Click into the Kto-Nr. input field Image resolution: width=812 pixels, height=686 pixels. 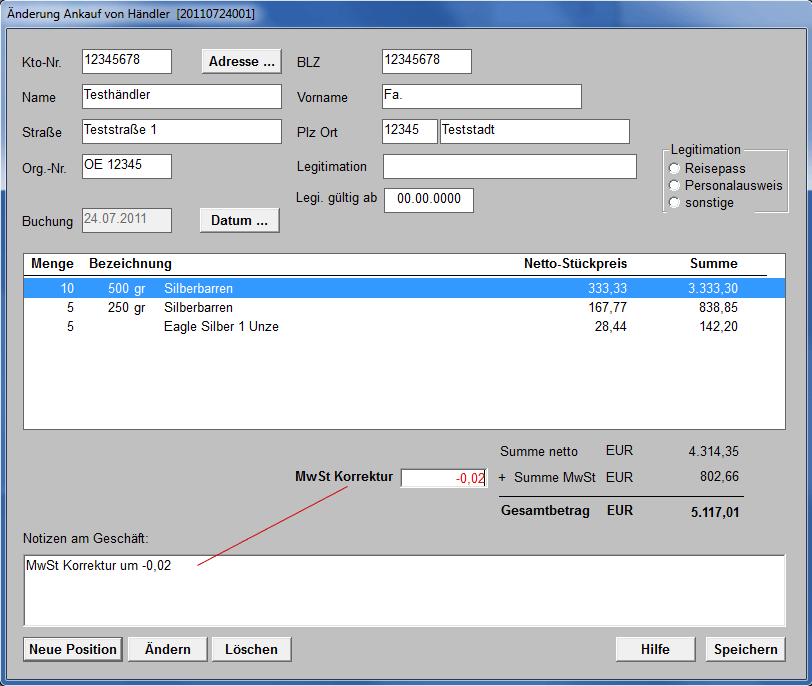(x=127, y=61)
